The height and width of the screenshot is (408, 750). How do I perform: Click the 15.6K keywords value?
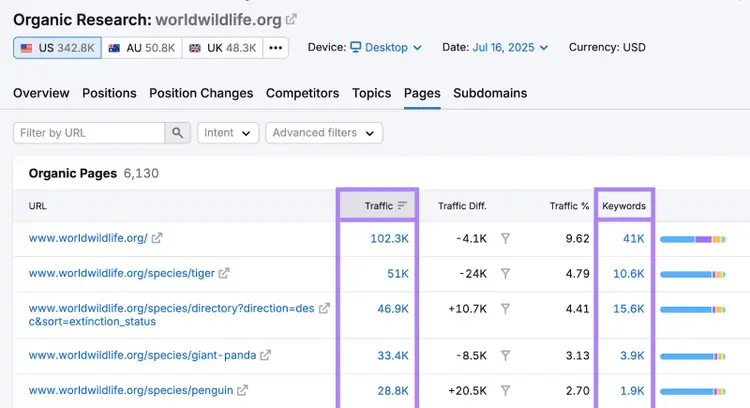pyautogui.click(x=629, y=309)
